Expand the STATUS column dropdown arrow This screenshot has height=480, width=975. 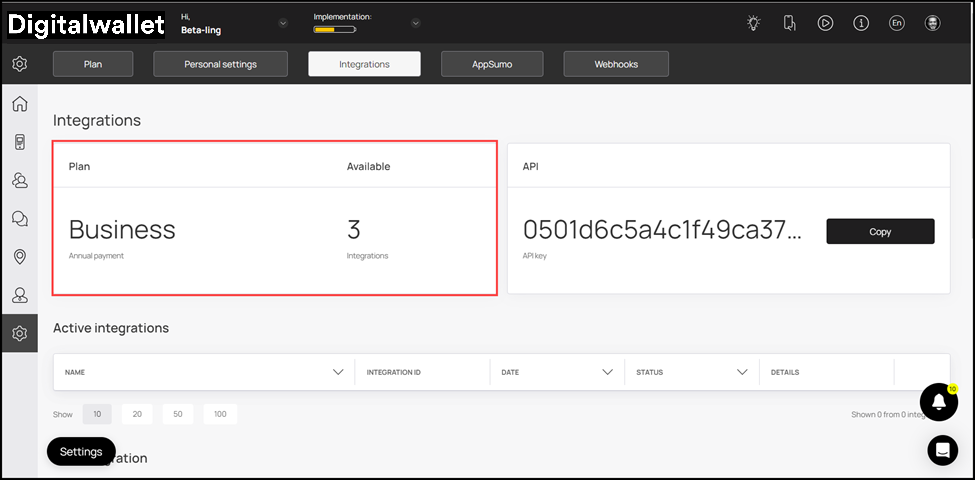742,372
